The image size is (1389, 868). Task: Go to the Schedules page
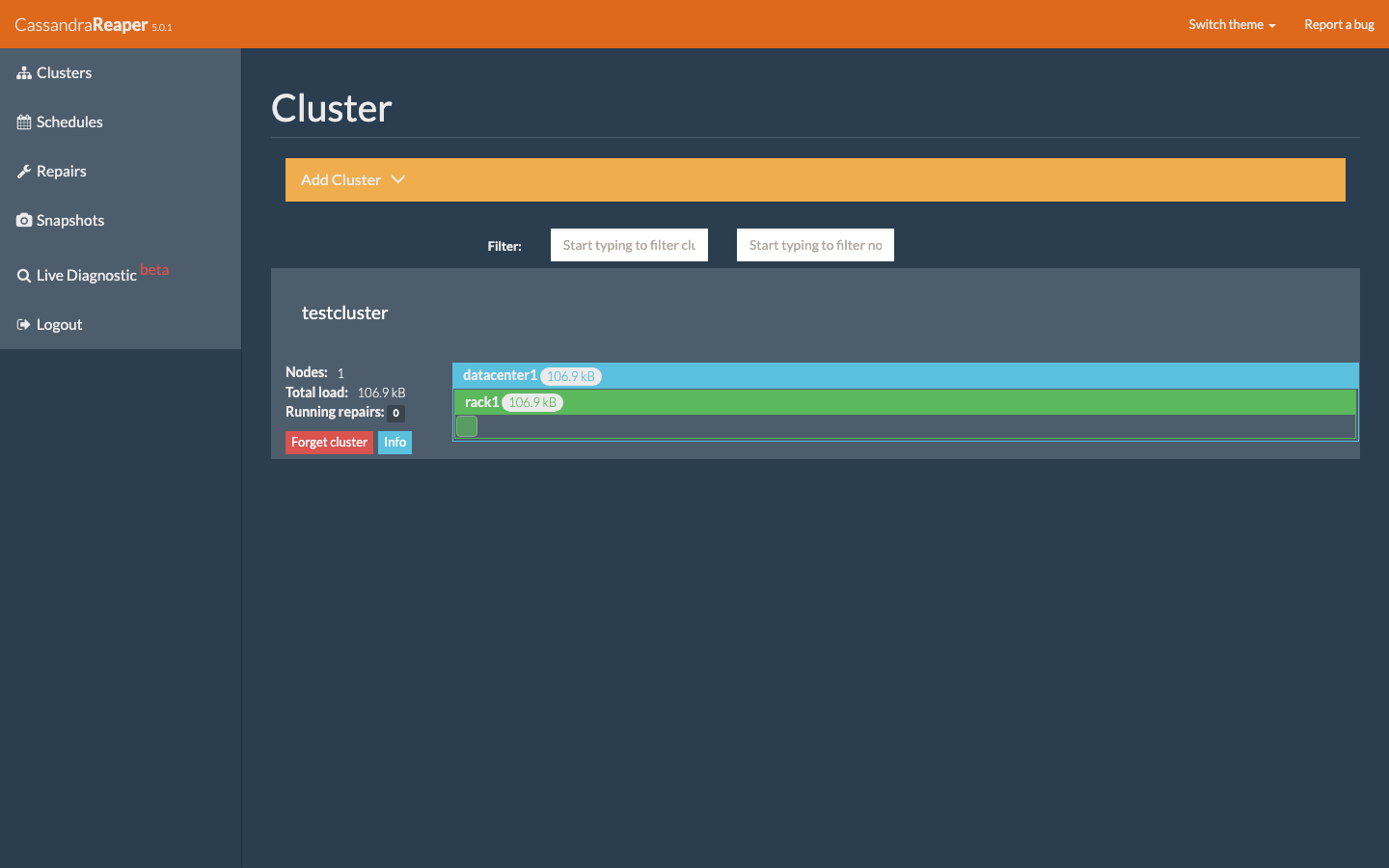coord(121,122)
